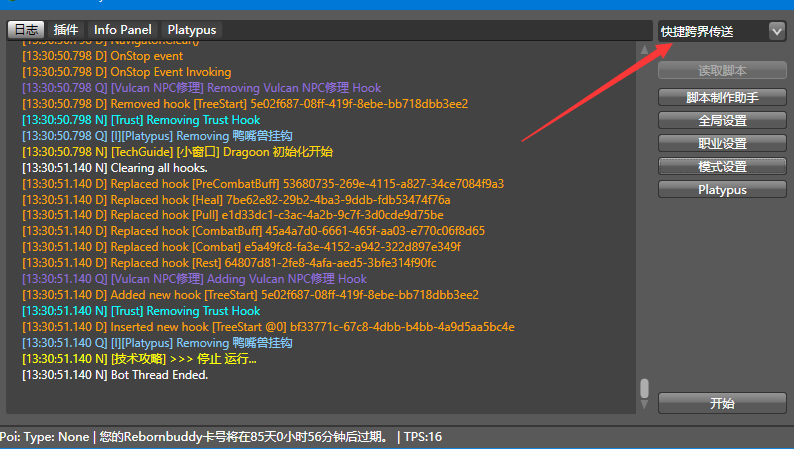Screen dimensions: 794x449
Task: Click the 快捷跨界传送 combo box text
Action: pos(711,31)
